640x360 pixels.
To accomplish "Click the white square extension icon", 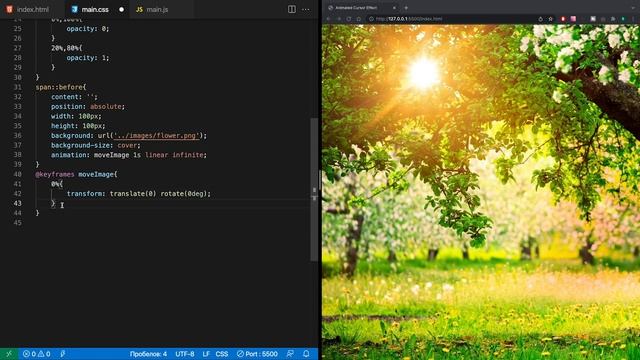I will (593, 19).
